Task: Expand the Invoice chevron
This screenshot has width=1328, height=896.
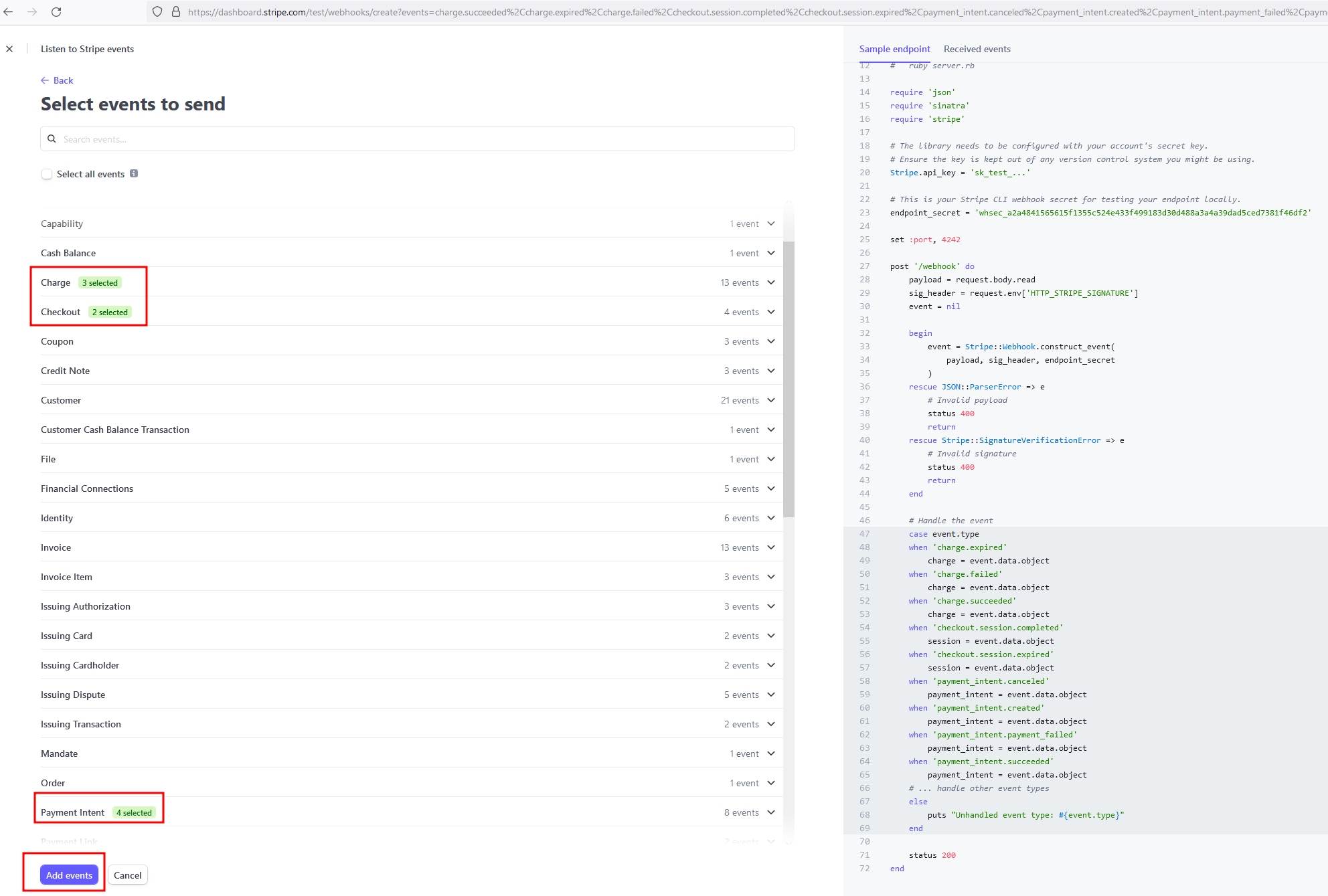Action: tap(771, 547)
